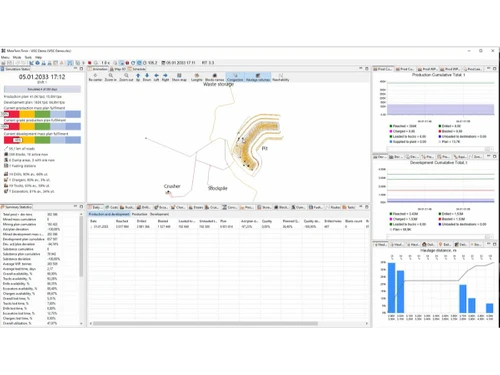
Task: Select the Production sub-tab
Action: [139, 214]
